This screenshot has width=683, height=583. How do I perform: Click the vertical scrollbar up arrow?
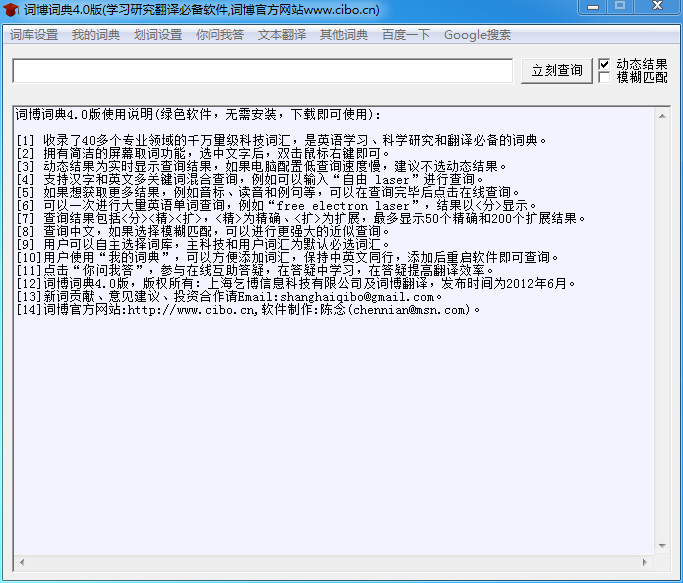tap(662, 116)
